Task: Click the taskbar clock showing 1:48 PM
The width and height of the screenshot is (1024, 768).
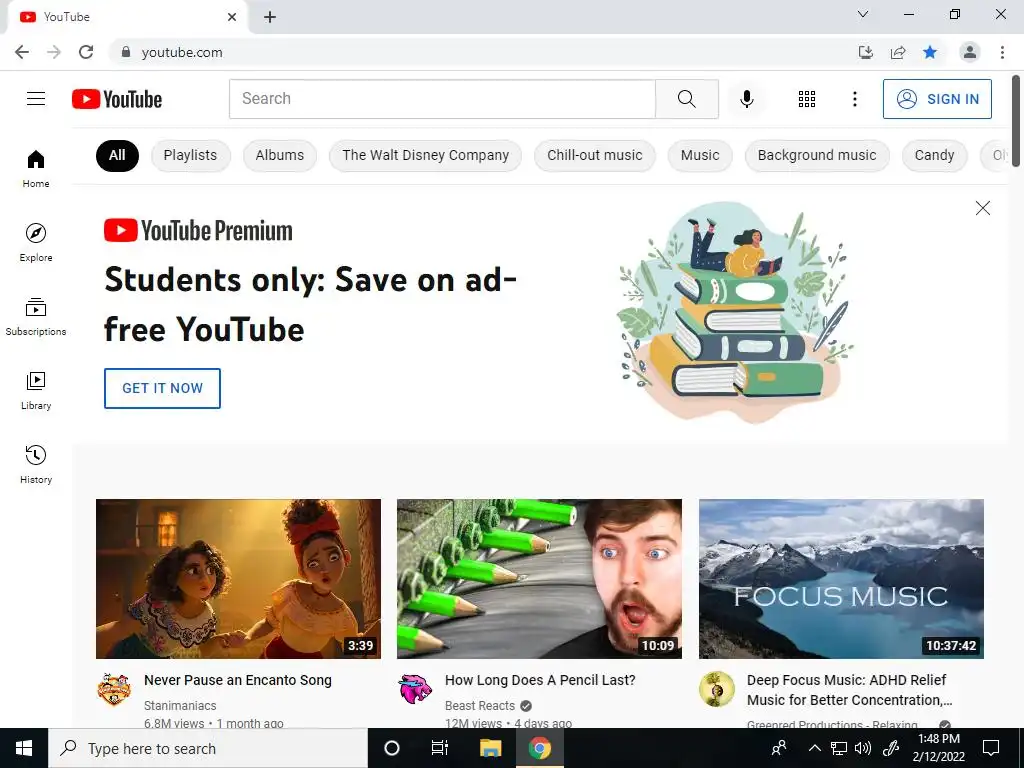Action: [938, 748]
